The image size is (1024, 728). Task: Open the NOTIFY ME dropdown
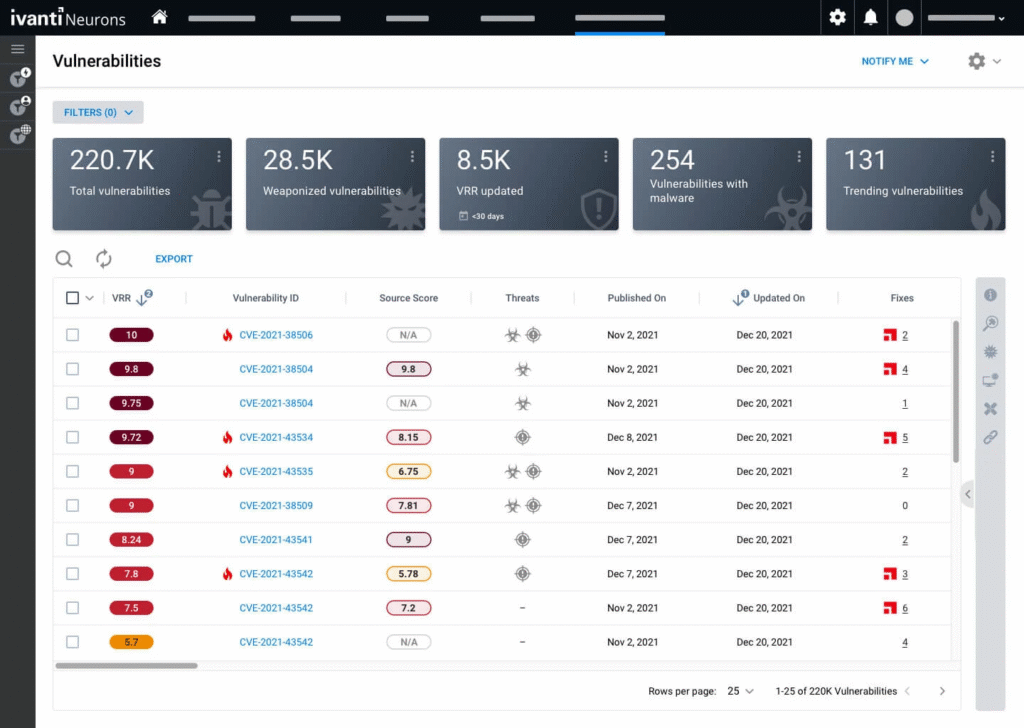point(895,61)
